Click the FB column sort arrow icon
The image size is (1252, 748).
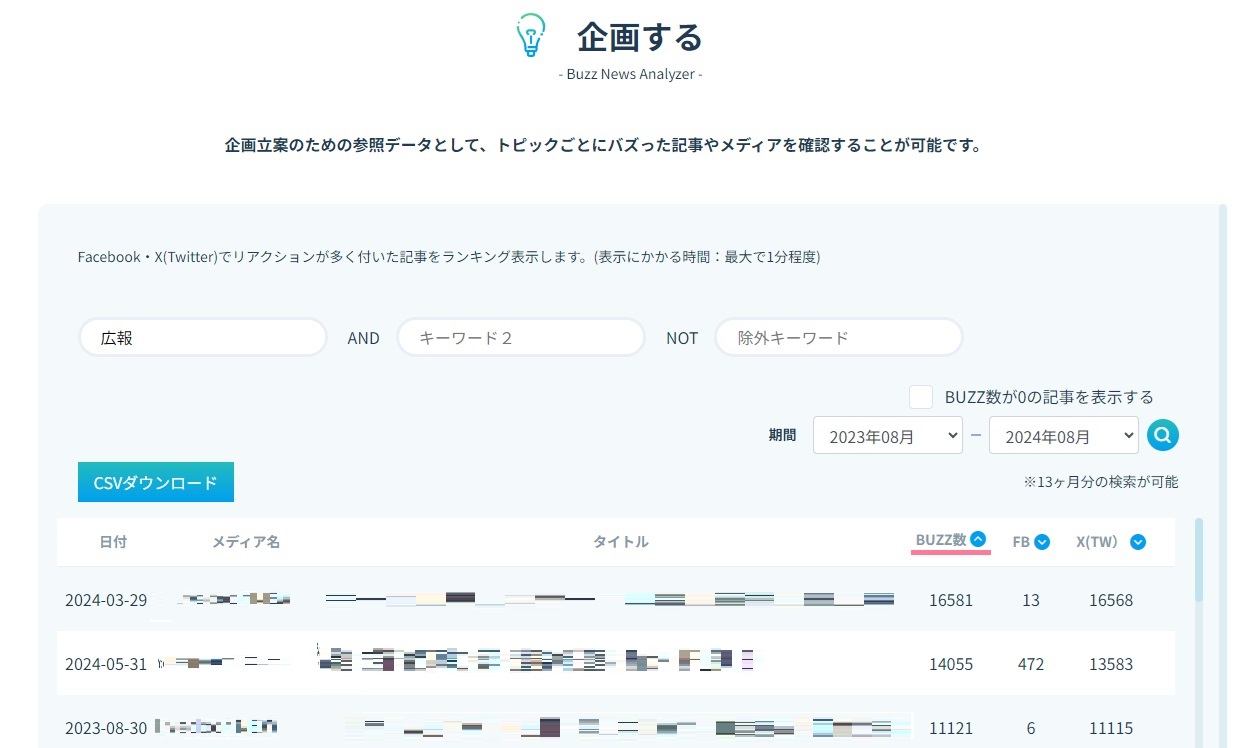click(x=1042, y=542)
